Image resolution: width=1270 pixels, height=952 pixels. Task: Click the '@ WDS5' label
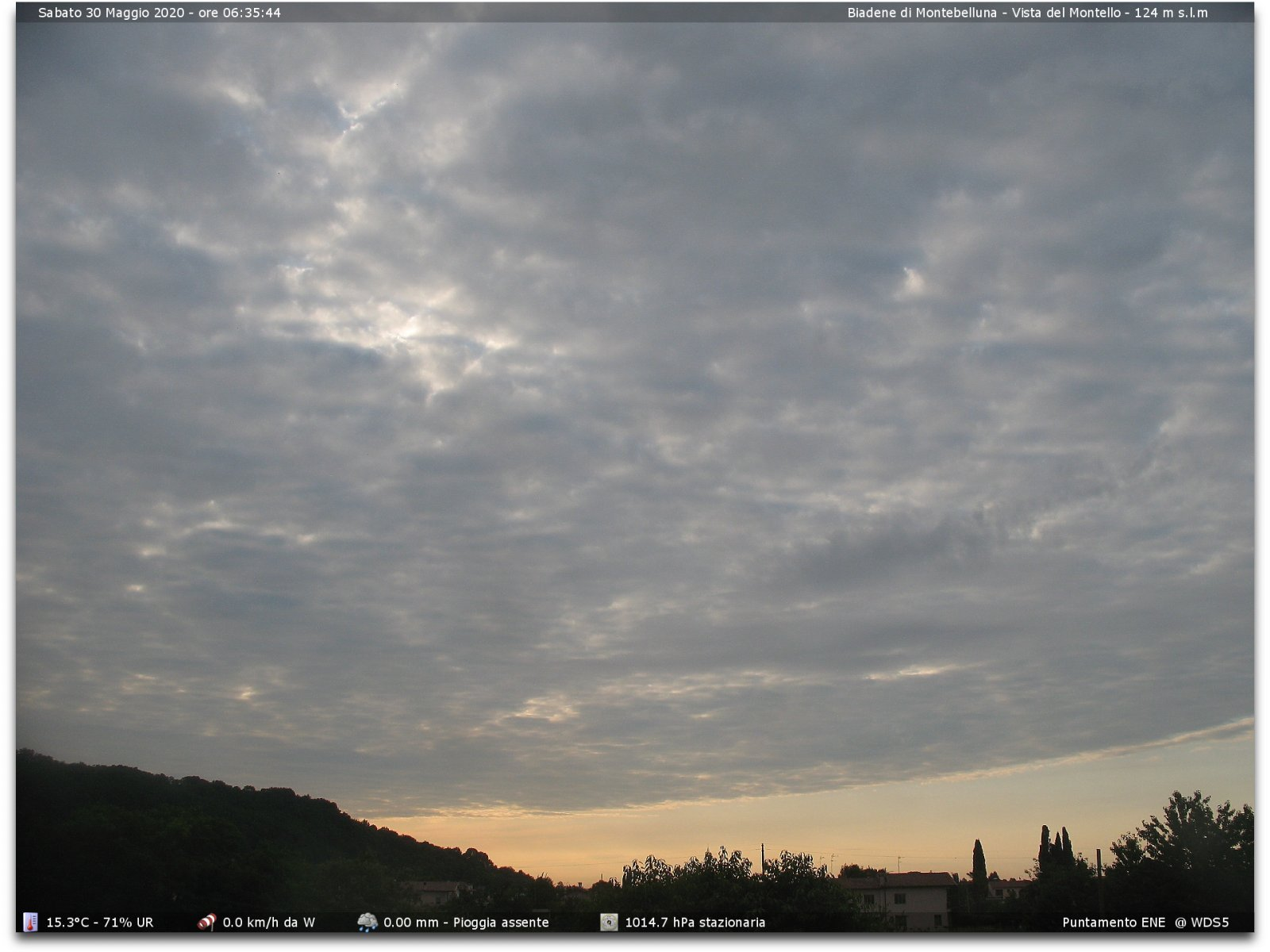point(1202,923)
